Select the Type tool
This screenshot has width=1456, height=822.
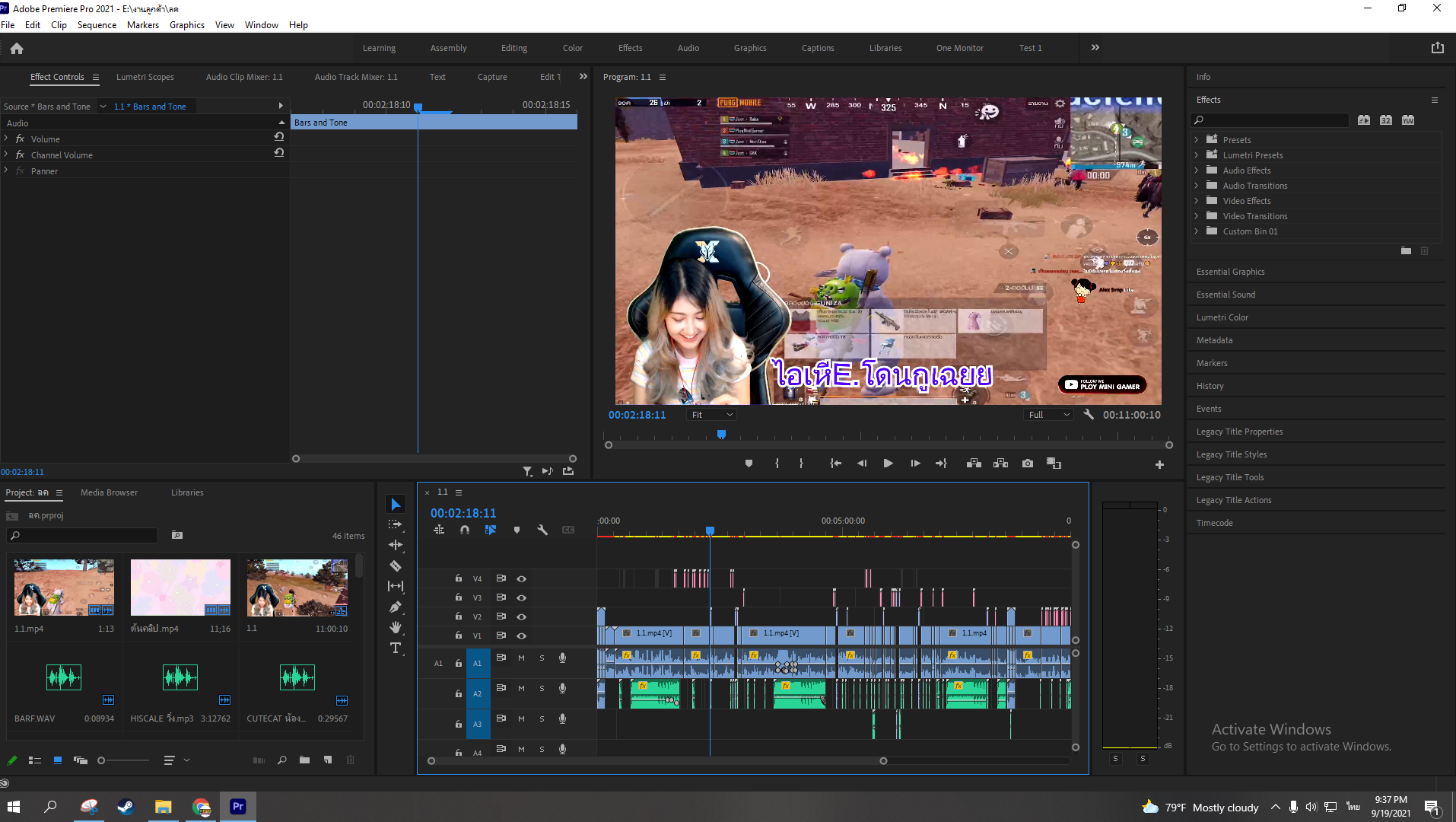[x=396, y=648]
